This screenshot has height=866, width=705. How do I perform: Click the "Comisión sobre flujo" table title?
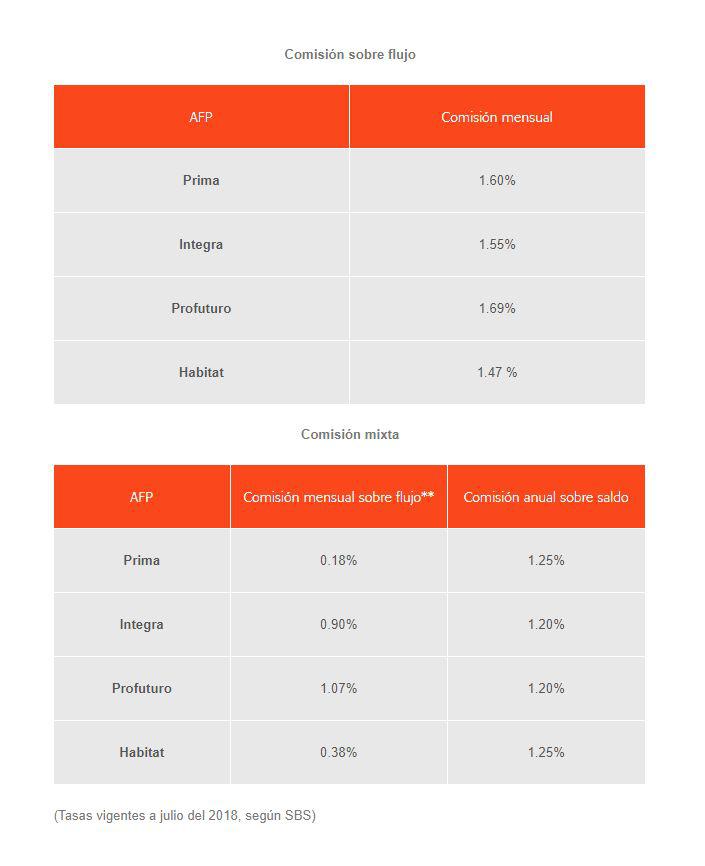[x=349, y=54]
